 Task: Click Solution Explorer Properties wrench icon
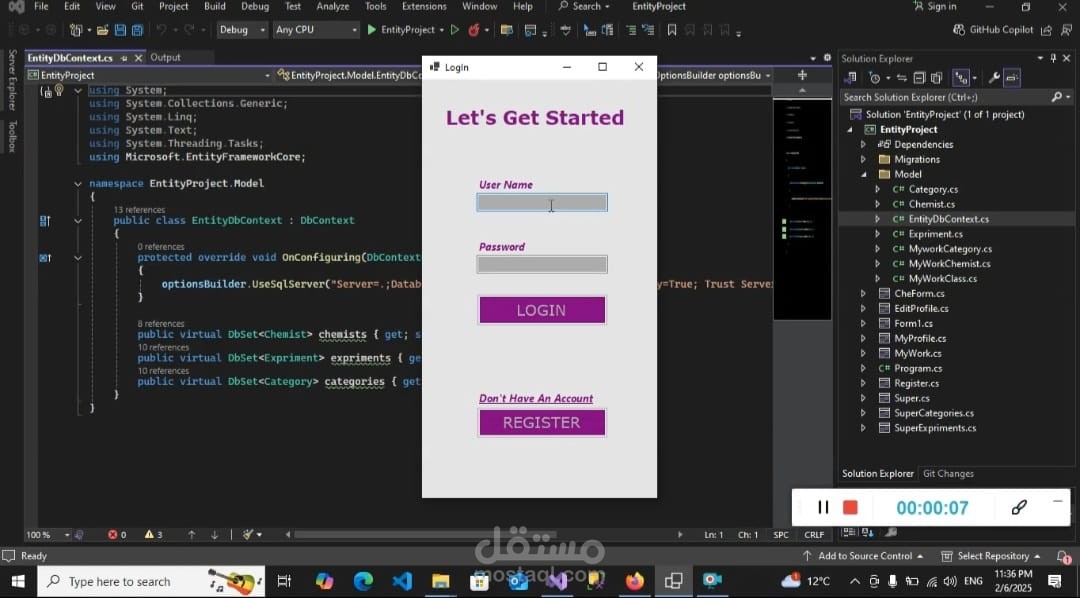993,78
